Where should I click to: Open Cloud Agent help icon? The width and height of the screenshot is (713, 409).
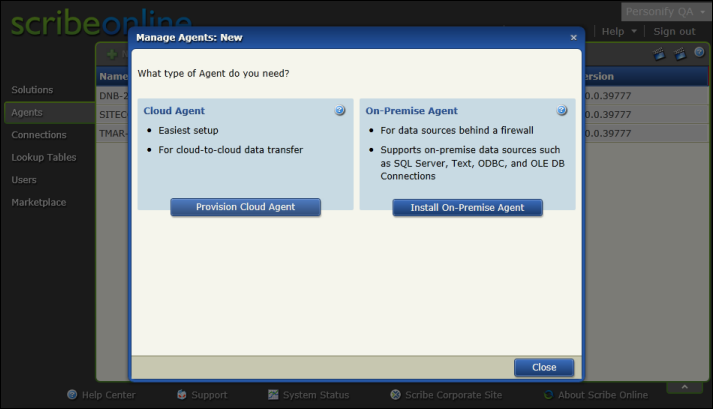tap(340, 110)
